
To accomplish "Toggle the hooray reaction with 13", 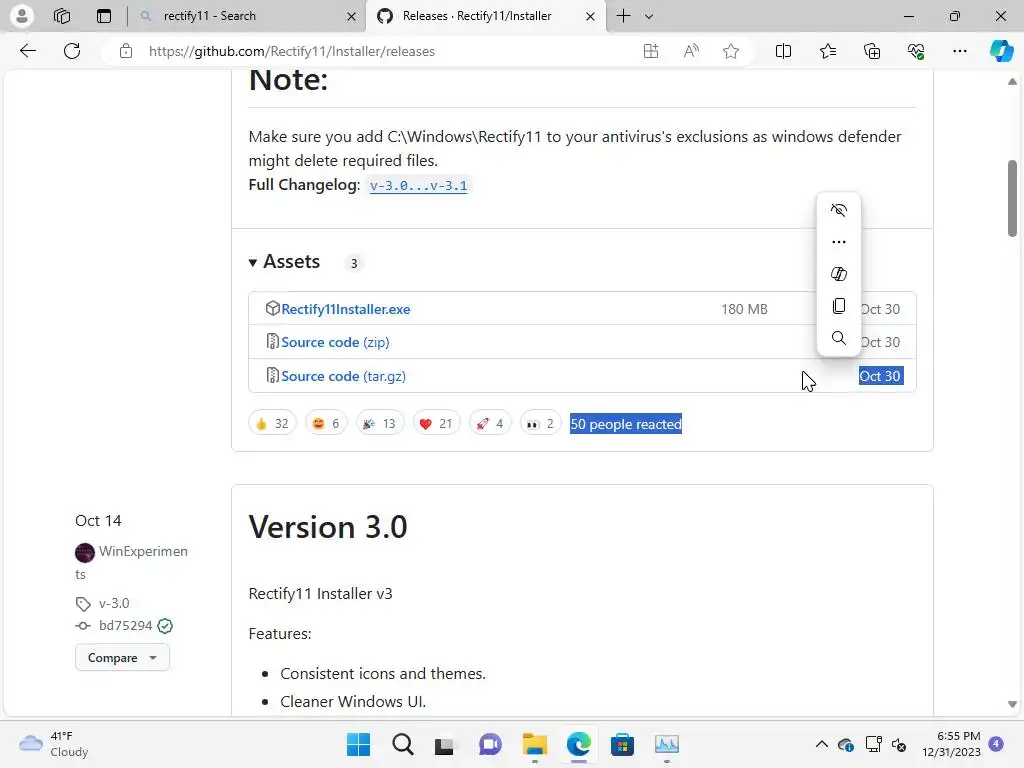I will pos(379,424).
